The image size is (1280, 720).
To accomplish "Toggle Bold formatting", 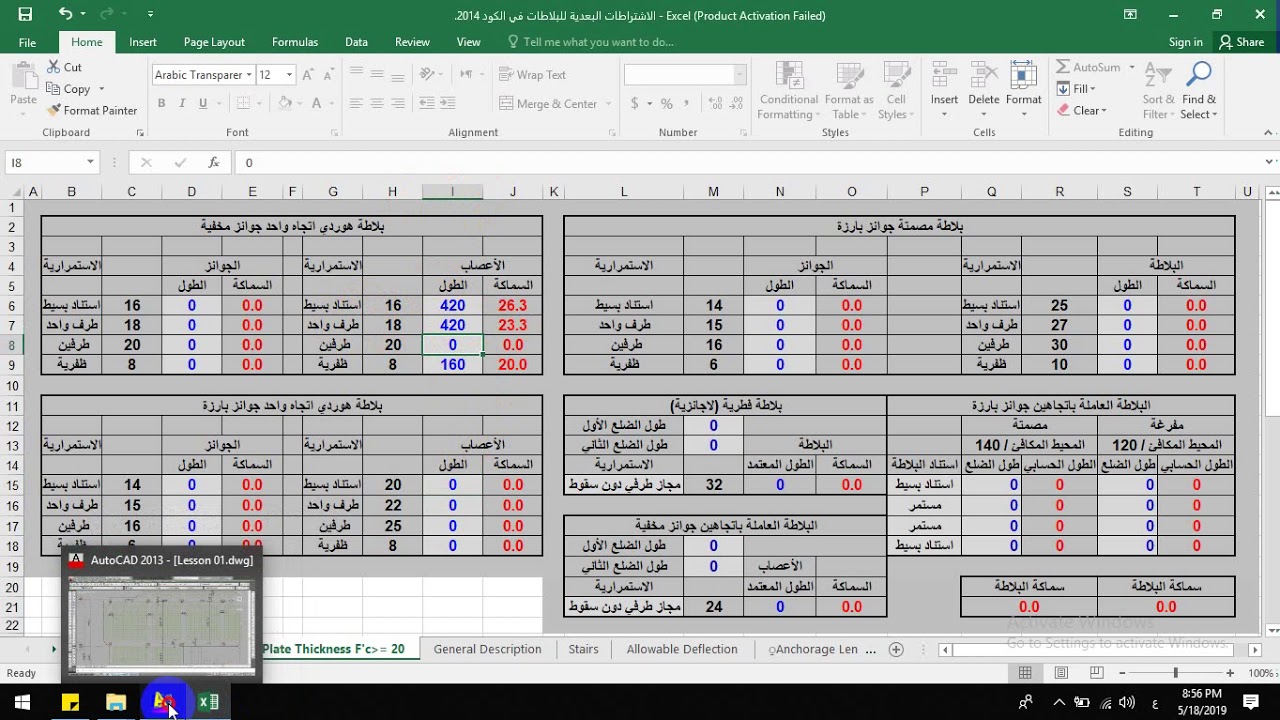I will [x=162, y=103].
